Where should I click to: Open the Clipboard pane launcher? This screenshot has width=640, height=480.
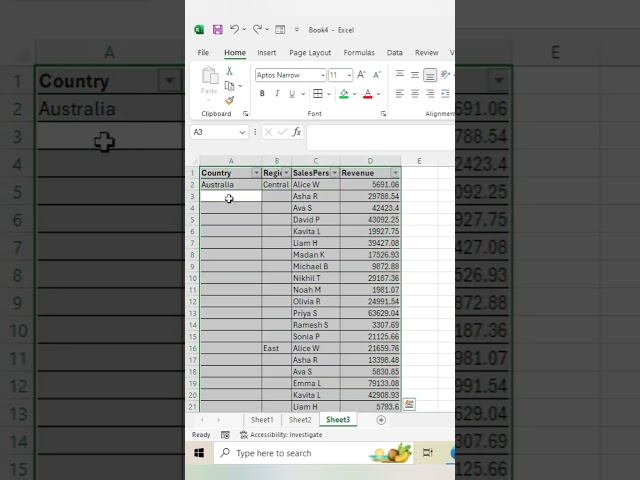(x=246, y=114)
